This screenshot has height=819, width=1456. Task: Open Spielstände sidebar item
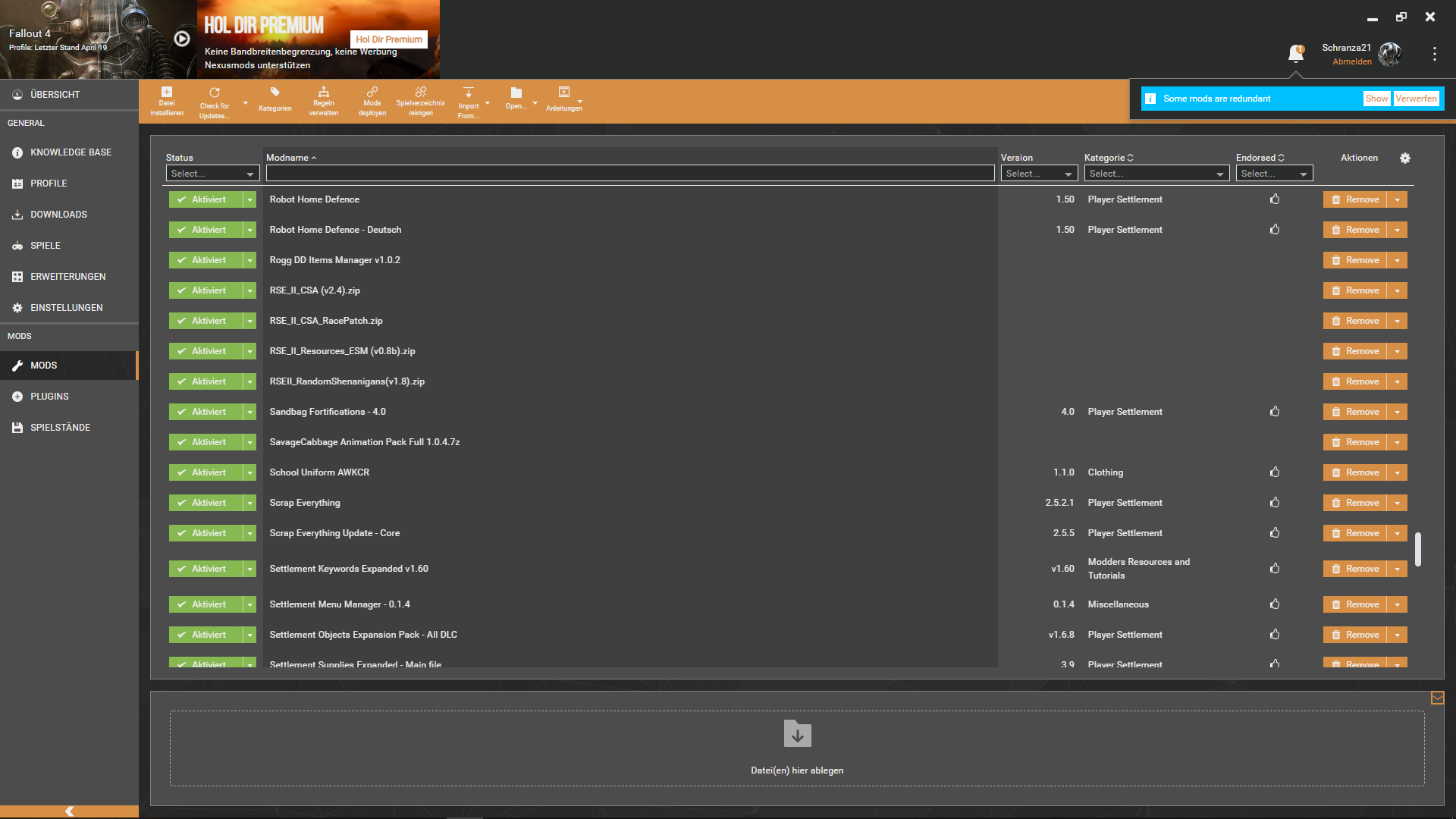(69, 428)
